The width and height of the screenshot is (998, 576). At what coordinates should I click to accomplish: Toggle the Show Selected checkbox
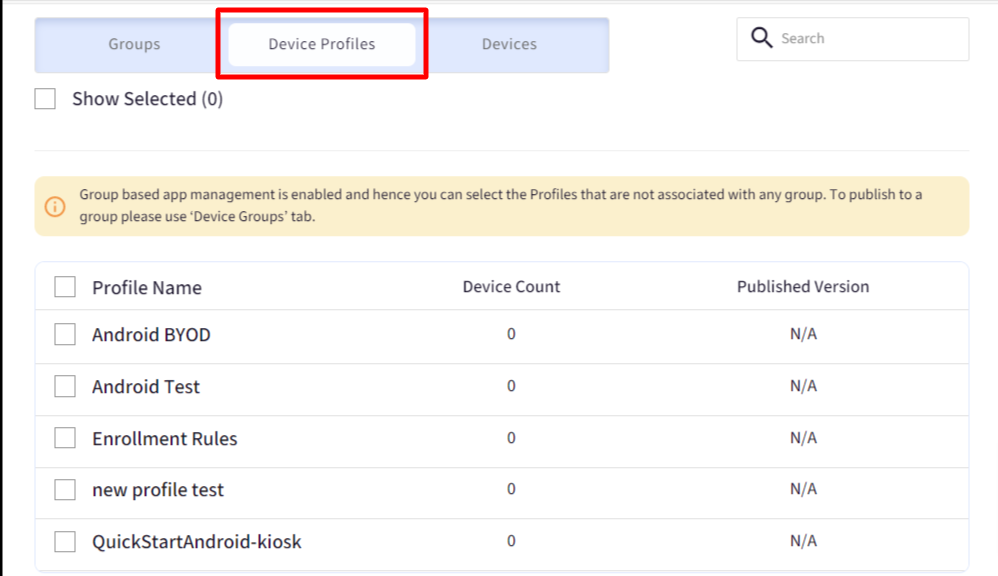click(x=45, y=99)
